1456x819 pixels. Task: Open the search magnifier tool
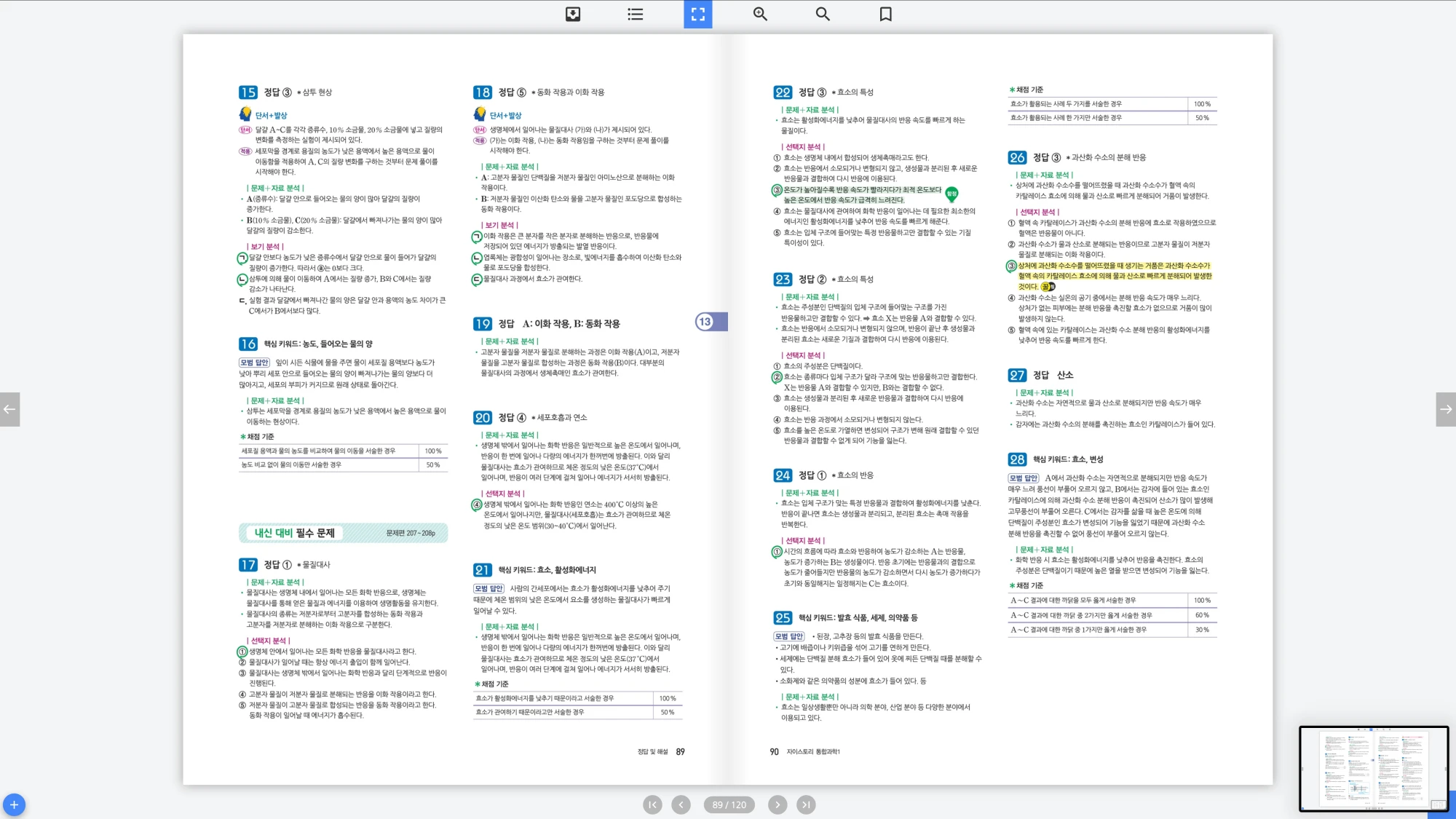(x=823, y=14)
